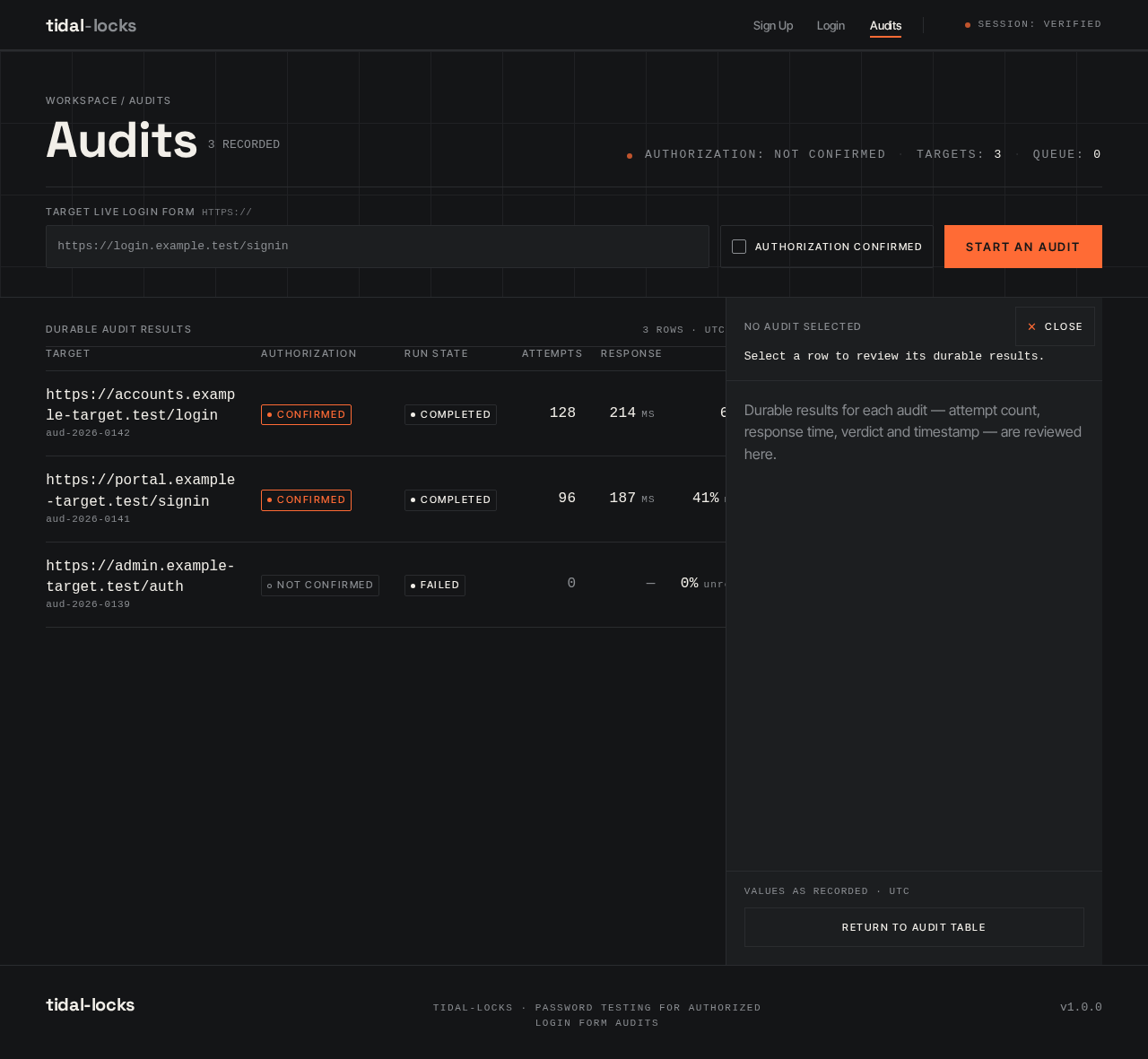Screen dimensions: 1148x1059
Task: Click the Run State column header
Action: coord(437,353)
